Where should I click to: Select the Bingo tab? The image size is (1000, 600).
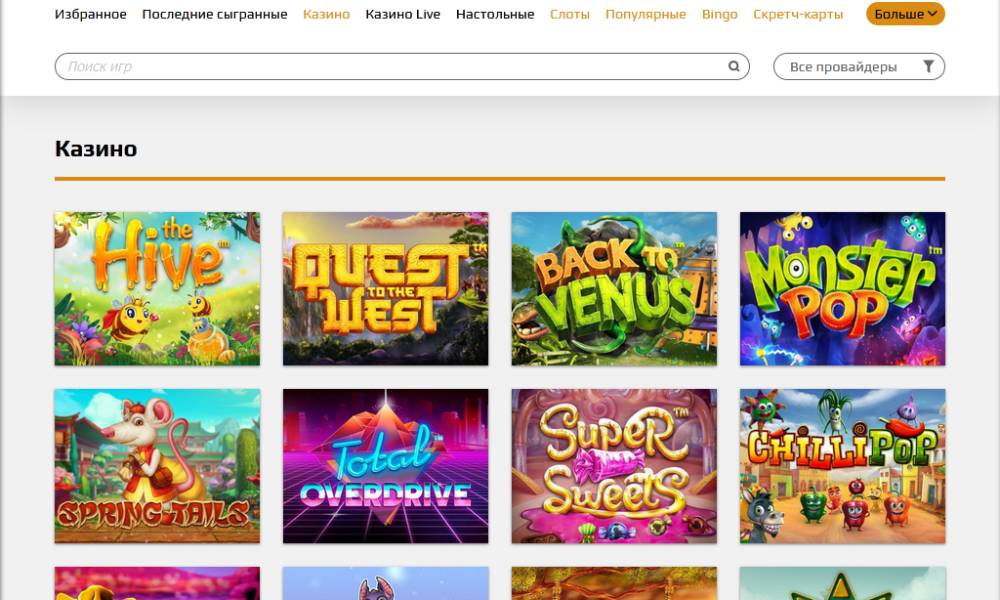(719, 14)
